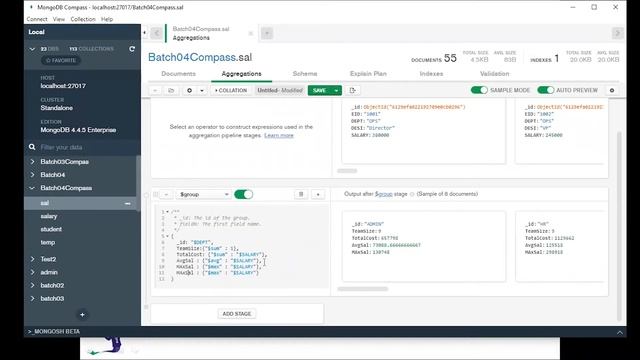The height and width of the screenshot is (360, 640).
Task: Open the View menu
Action: pos(59,19)
